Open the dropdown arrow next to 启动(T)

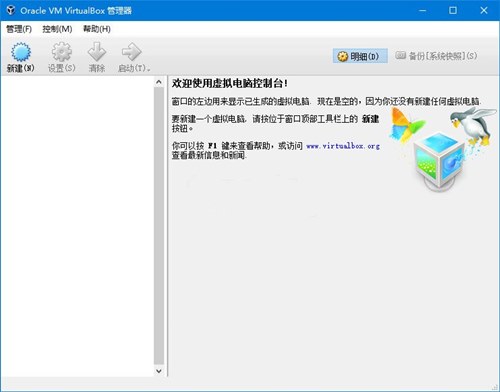pos(149,69)
